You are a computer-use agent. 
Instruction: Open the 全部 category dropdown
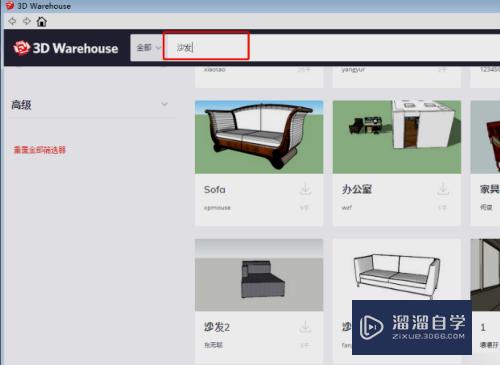pyautogui.click(x=147, y=48)
